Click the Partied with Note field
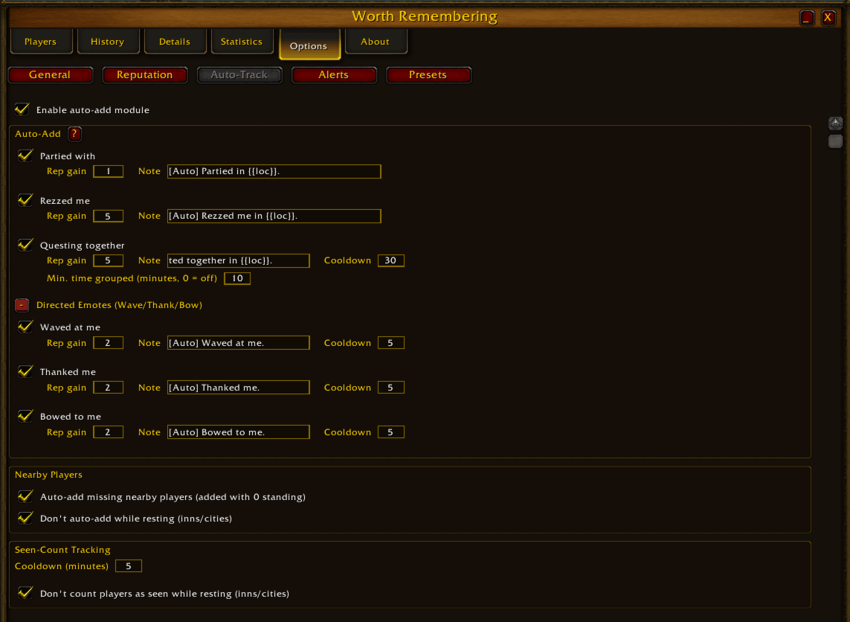 coord(274,171)
